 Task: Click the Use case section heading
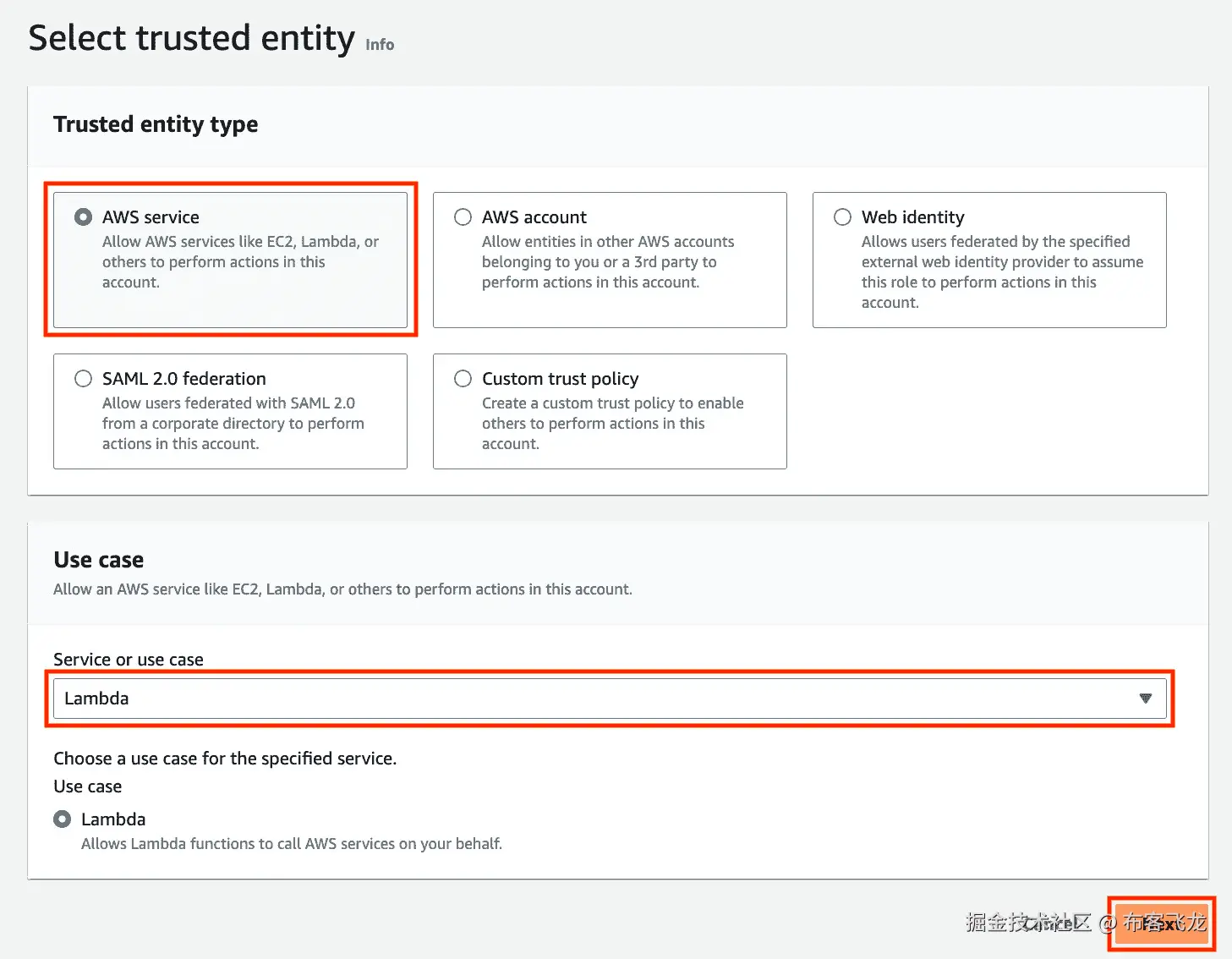tap(98, 560)
